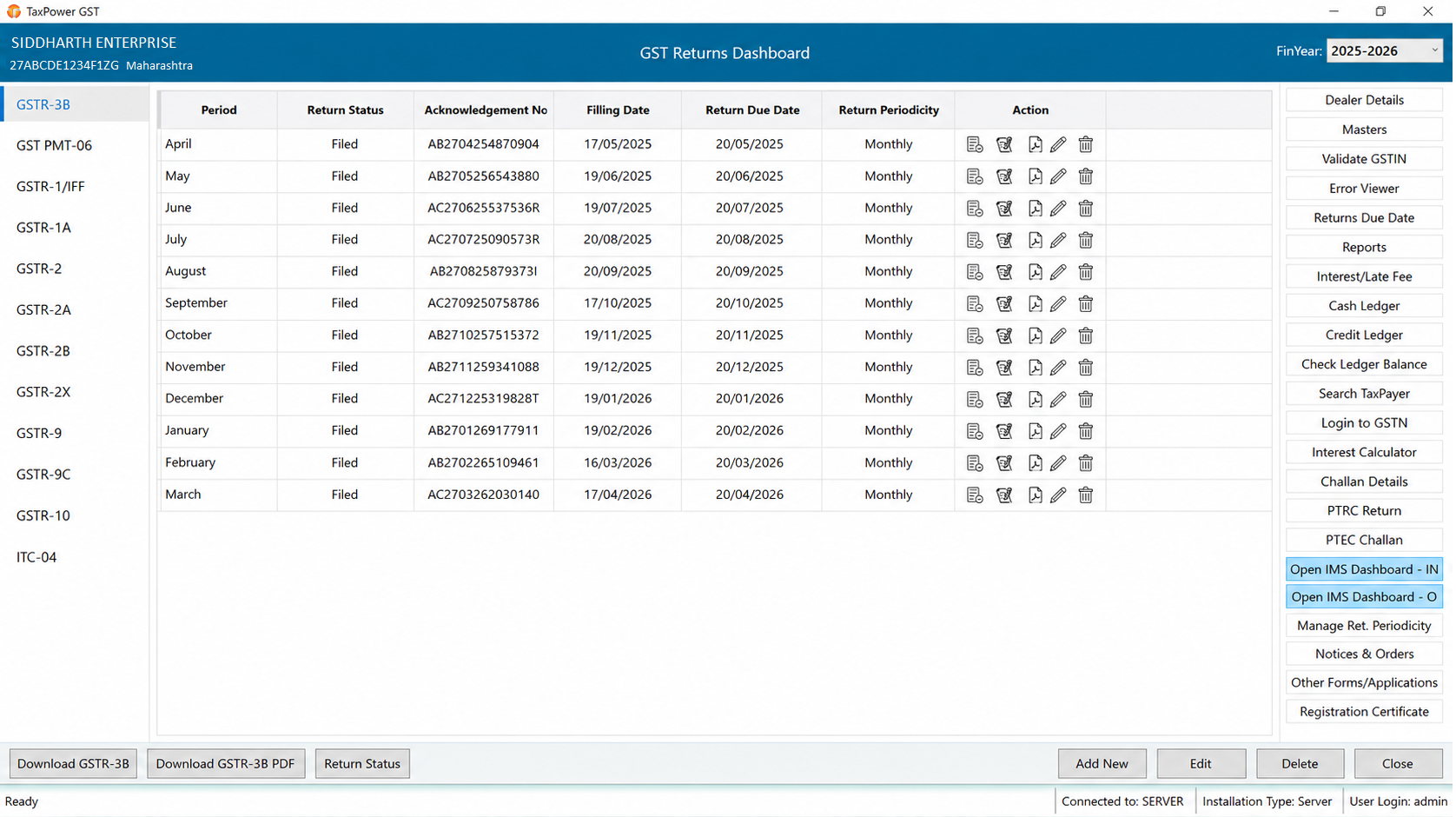
Task: Click the document list icon in May row
Action: click(x=975, y=176)
